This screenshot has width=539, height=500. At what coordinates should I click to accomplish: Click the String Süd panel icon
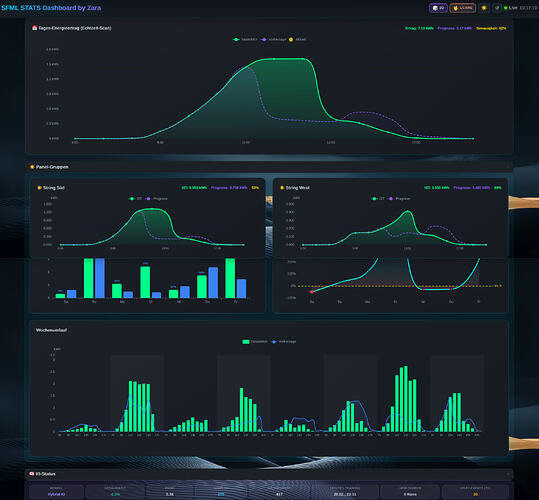39,188
